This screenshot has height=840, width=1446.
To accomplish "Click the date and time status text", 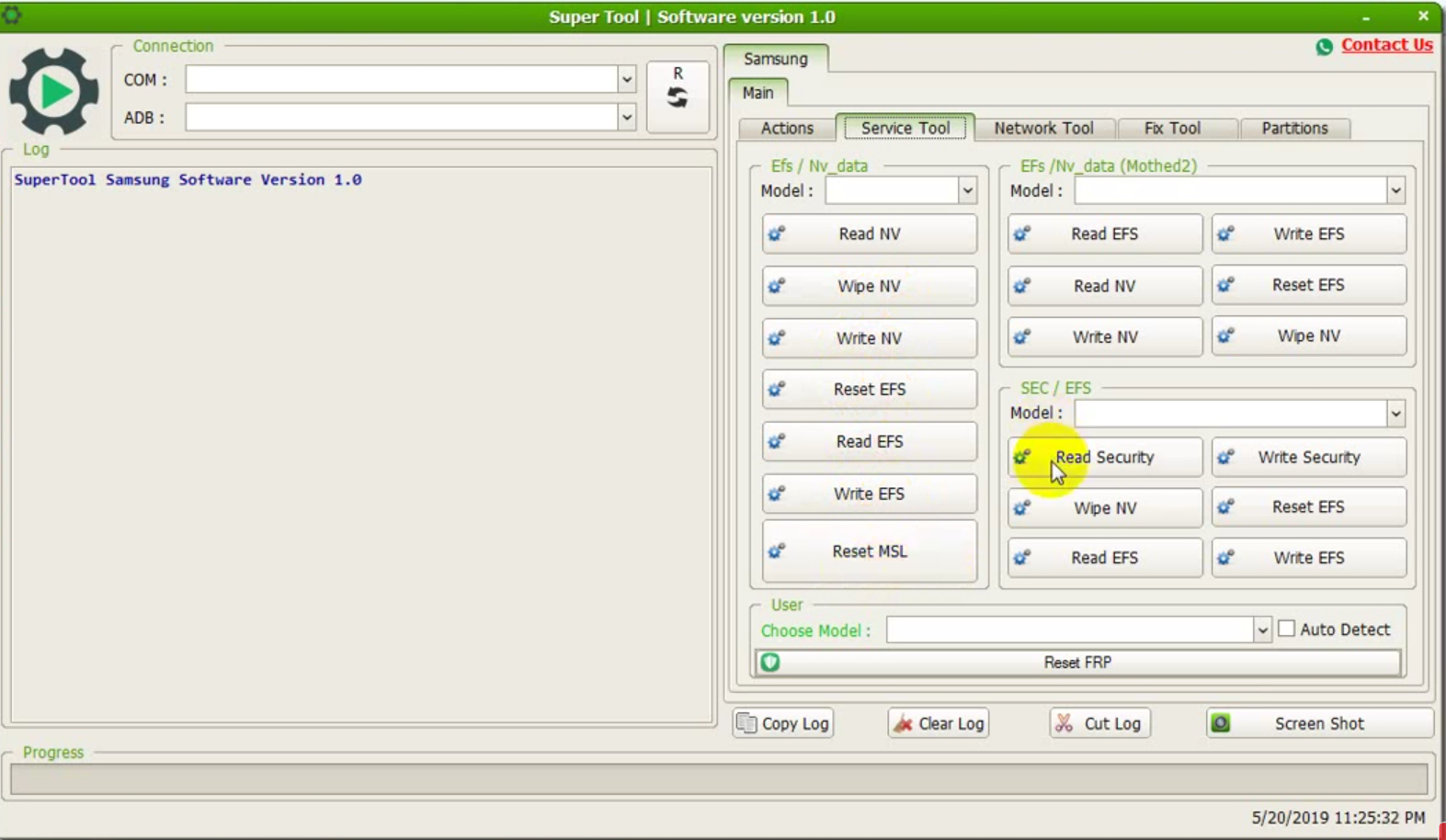I will [x=1338, y=818].
